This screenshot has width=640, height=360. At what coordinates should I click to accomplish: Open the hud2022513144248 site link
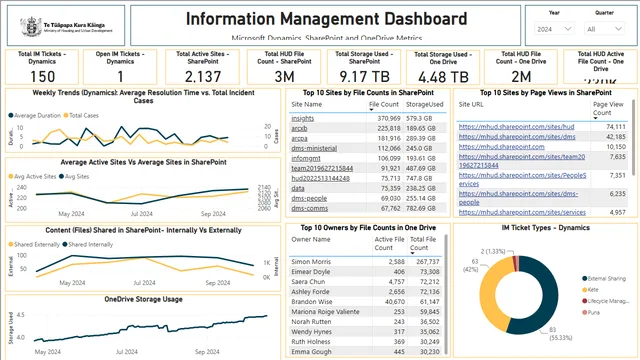pos(320,178)
